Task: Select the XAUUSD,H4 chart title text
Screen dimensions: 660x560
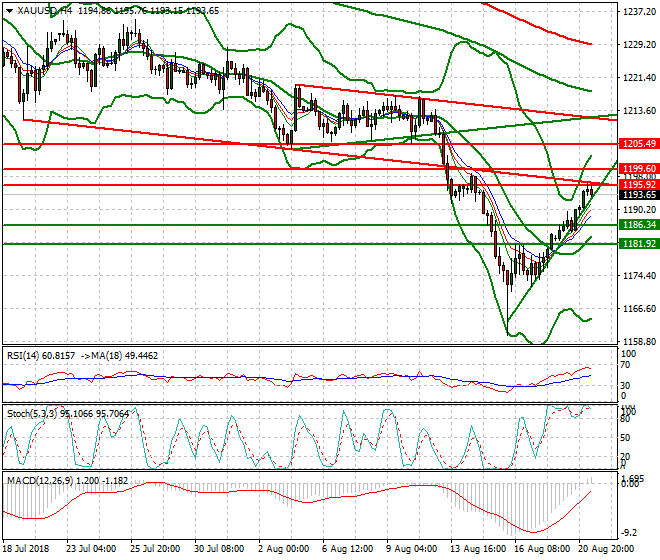Action: click(45, 11)
